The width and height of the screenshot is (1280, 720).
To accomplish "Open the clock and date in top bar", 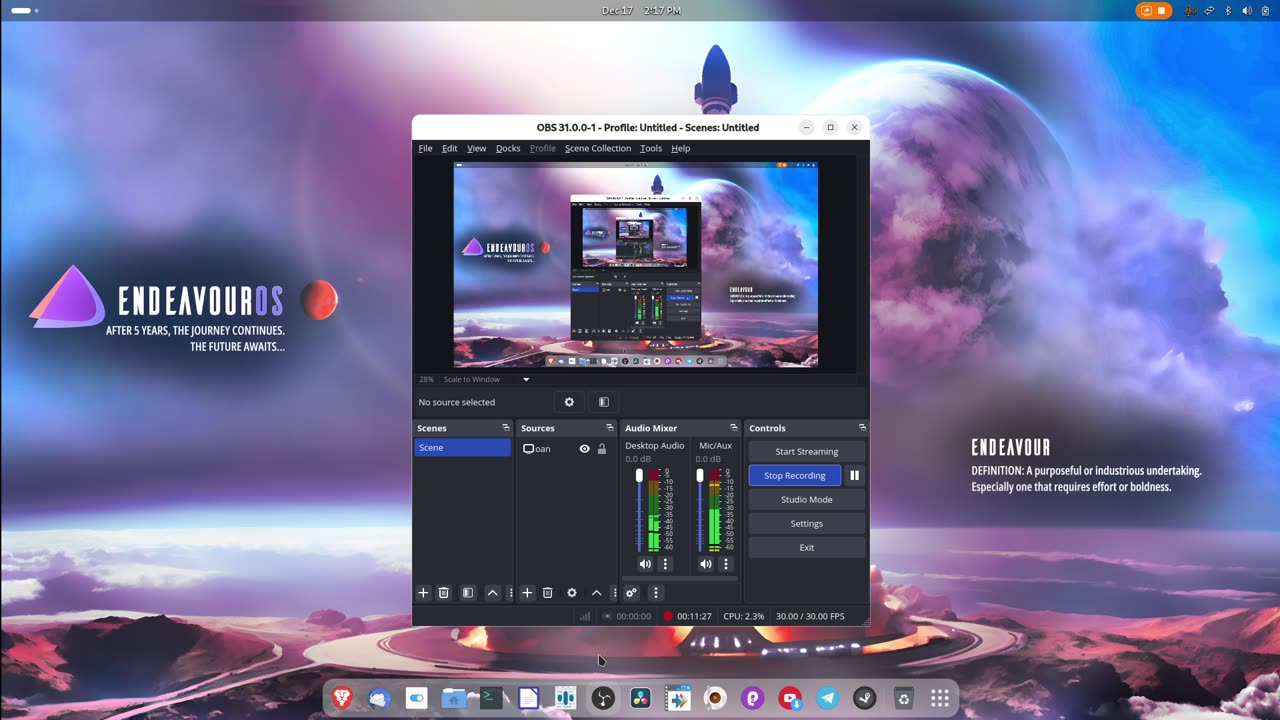I will pyautogui.click(x=641, y=10).
